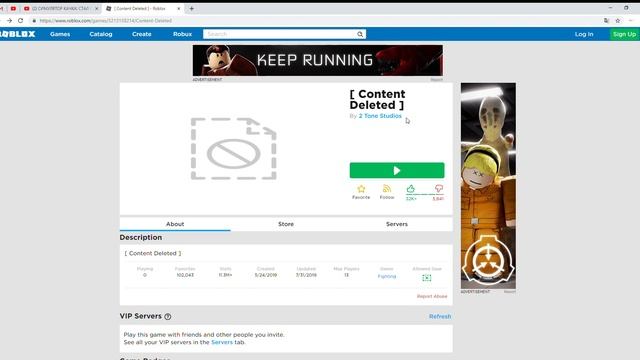This screenshot has width=640, height=360.
Task: Click the KEEP RUNNING banner advertisement
Action: [318, 60]
